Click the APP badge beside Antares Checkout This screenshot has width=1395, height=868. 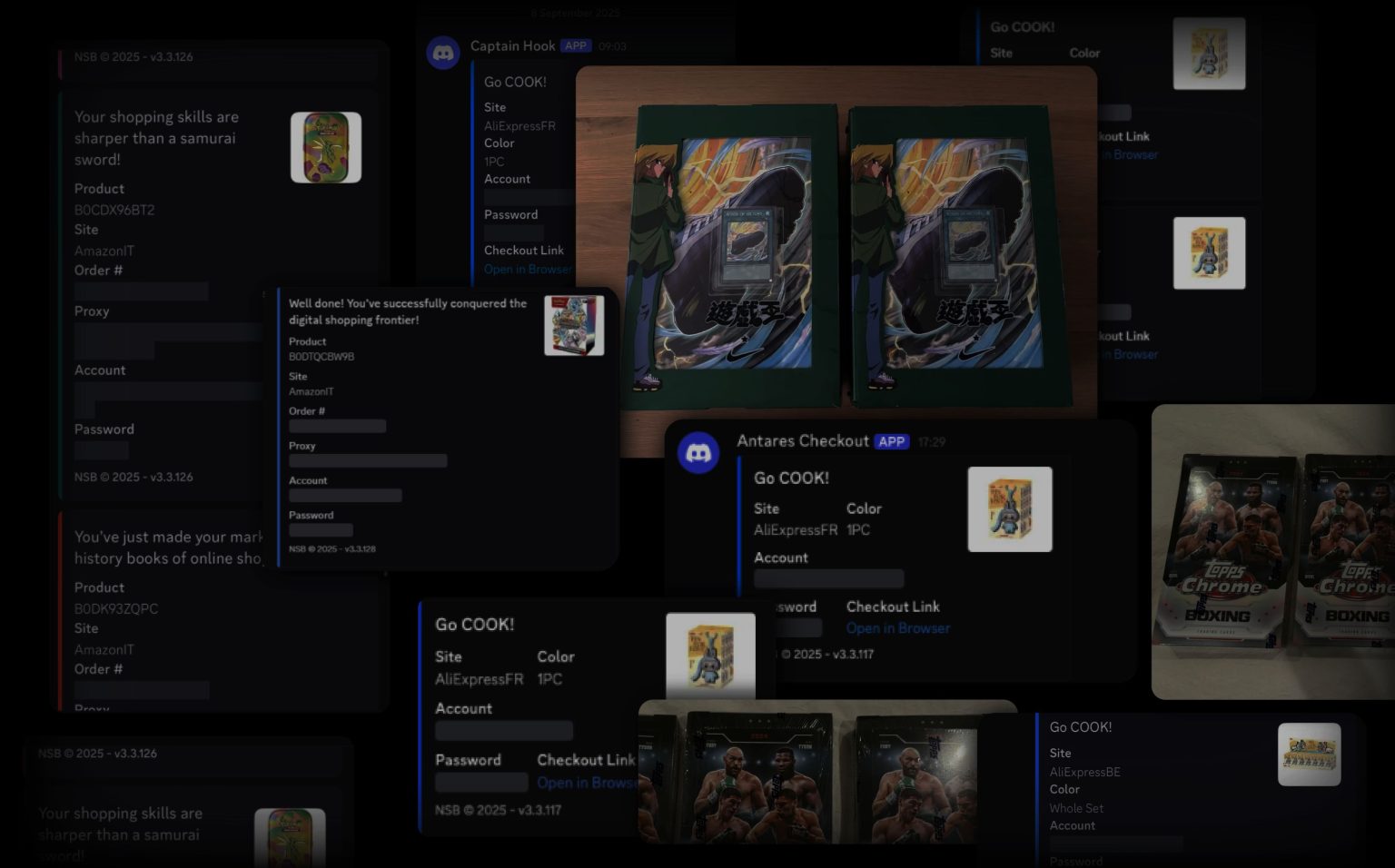pyautogui.click(x=891, y=442)
